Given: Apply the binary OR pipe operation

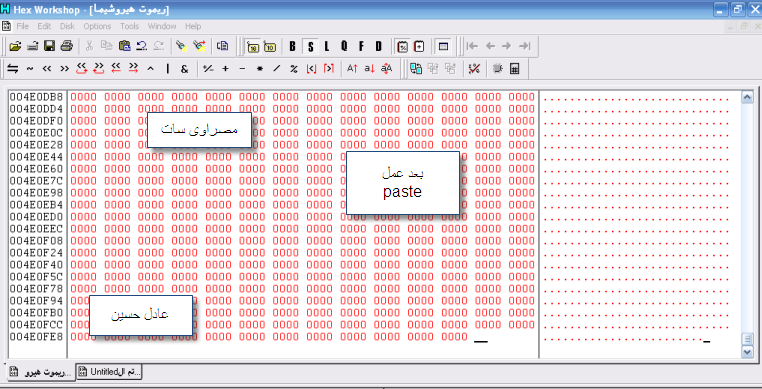Looking at the screenshot, I should [168, 69].
